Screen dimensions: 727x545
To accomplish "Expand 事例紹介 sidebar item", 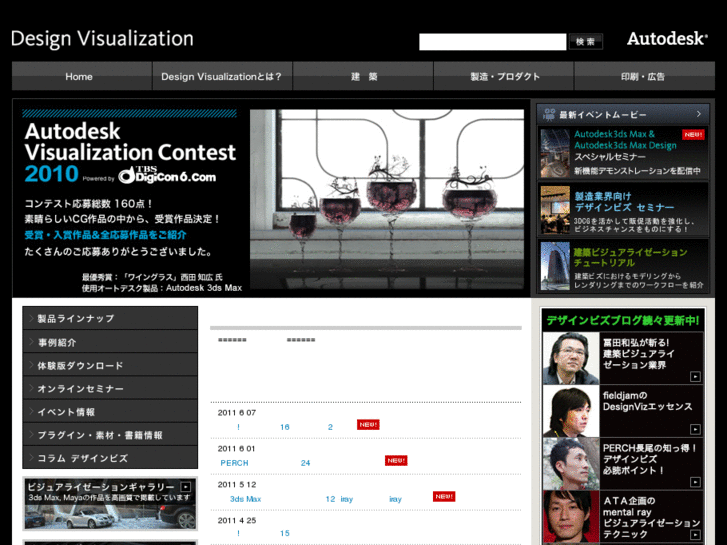I will coord(110,342).
